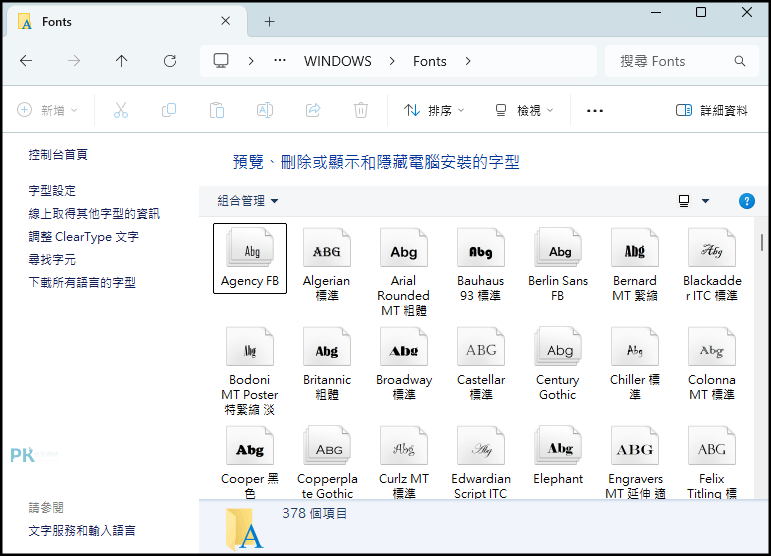Viewport: 771px width, 556px height.
Task: Select the Agency FB font
Action: point(250,259)
